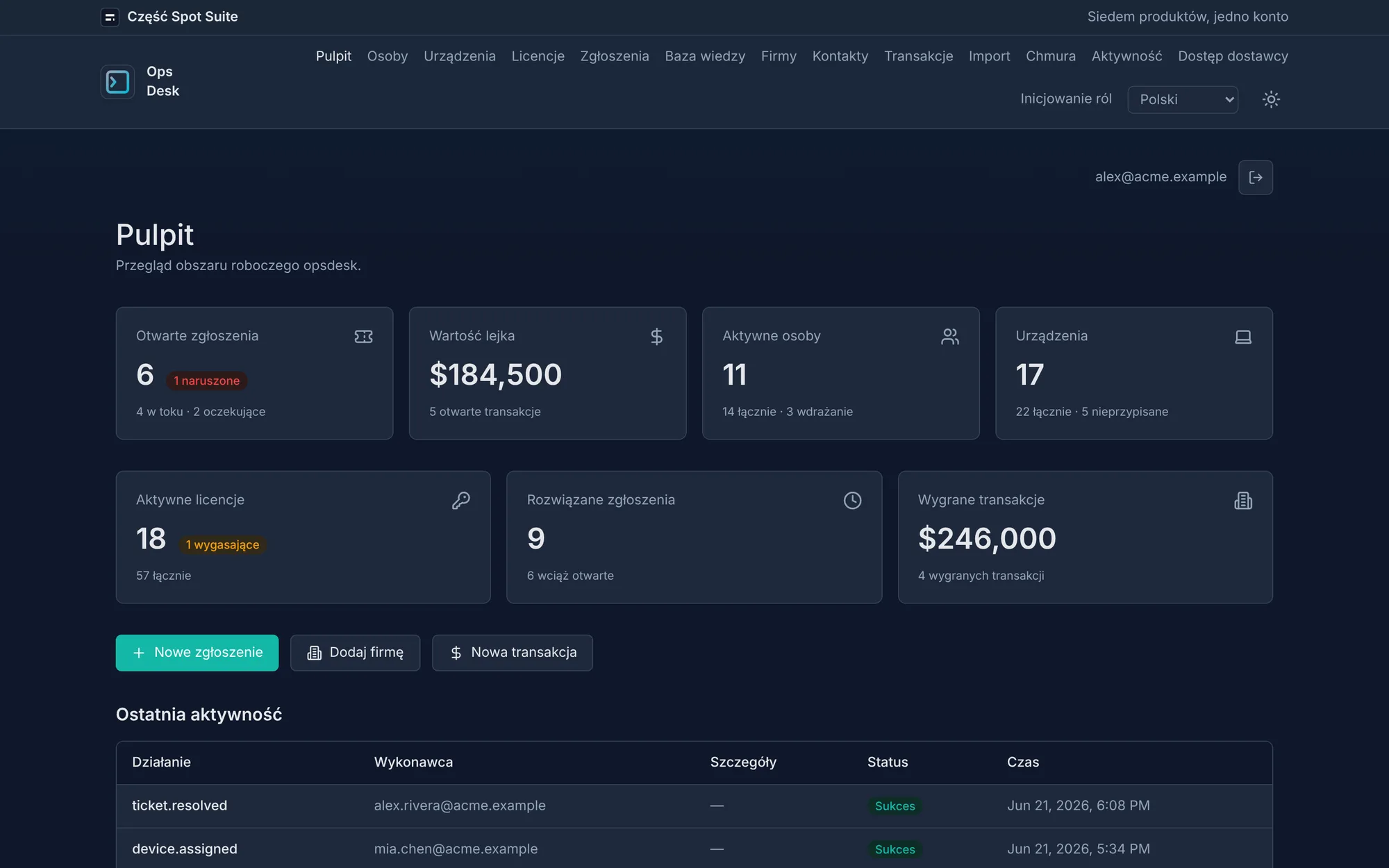Image resolution: width=1389 pixels, height=868 pixels.
Task: Click the 1 wygasające badge
Action: click(222, 545)
